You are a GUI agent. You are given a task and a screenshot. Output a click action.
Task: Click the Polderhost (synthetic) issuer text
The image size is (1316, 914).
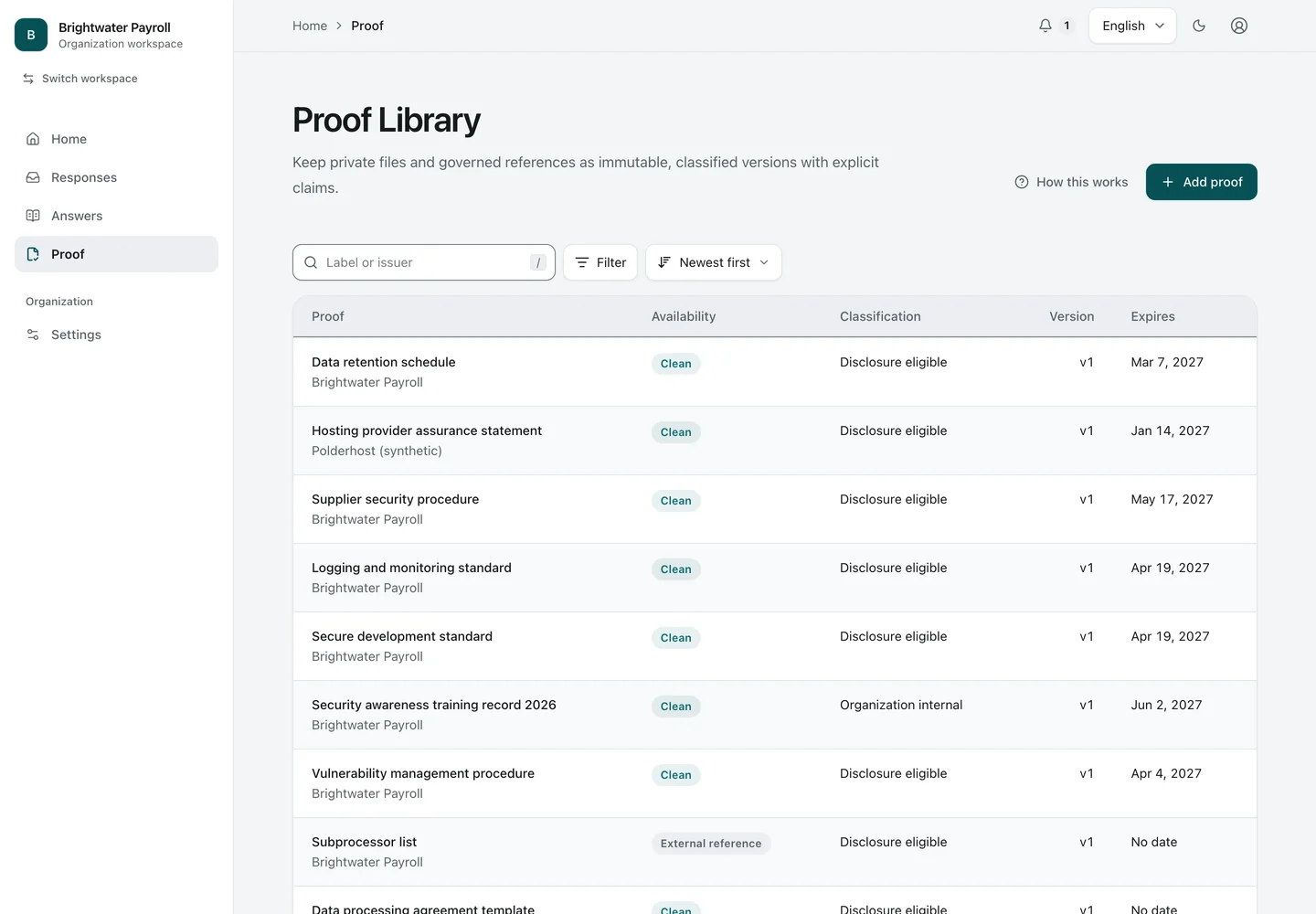[x=377, y=451]
